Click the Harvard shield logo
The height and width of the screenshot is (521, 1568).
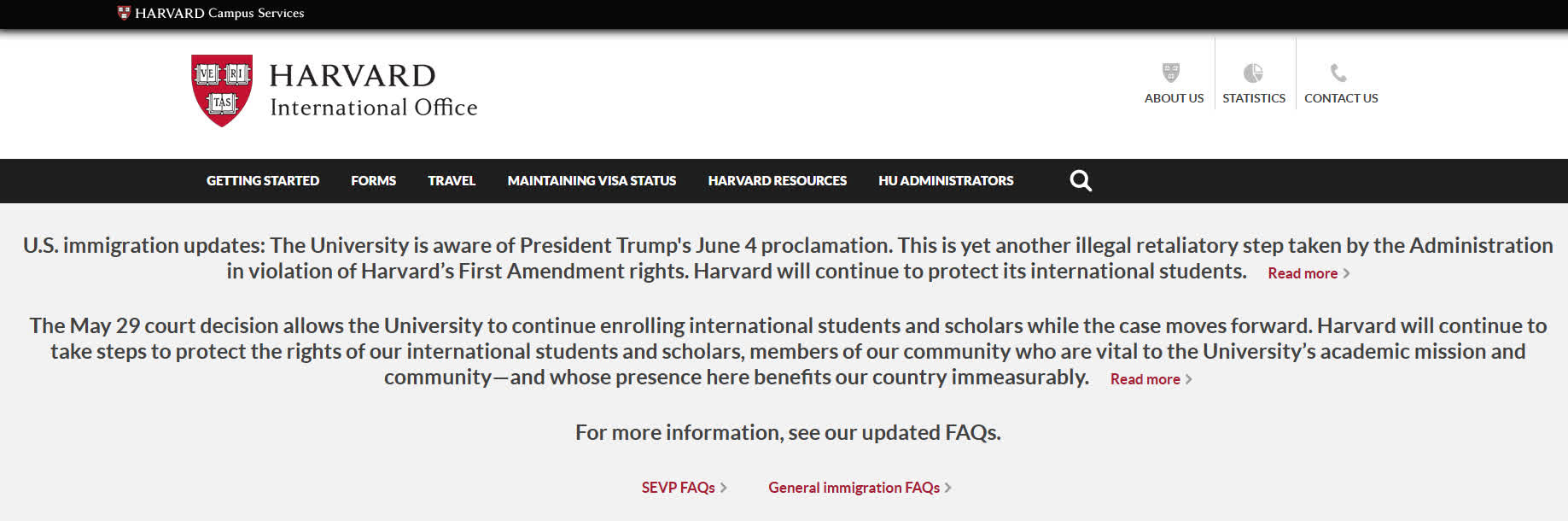pos(222,90)
